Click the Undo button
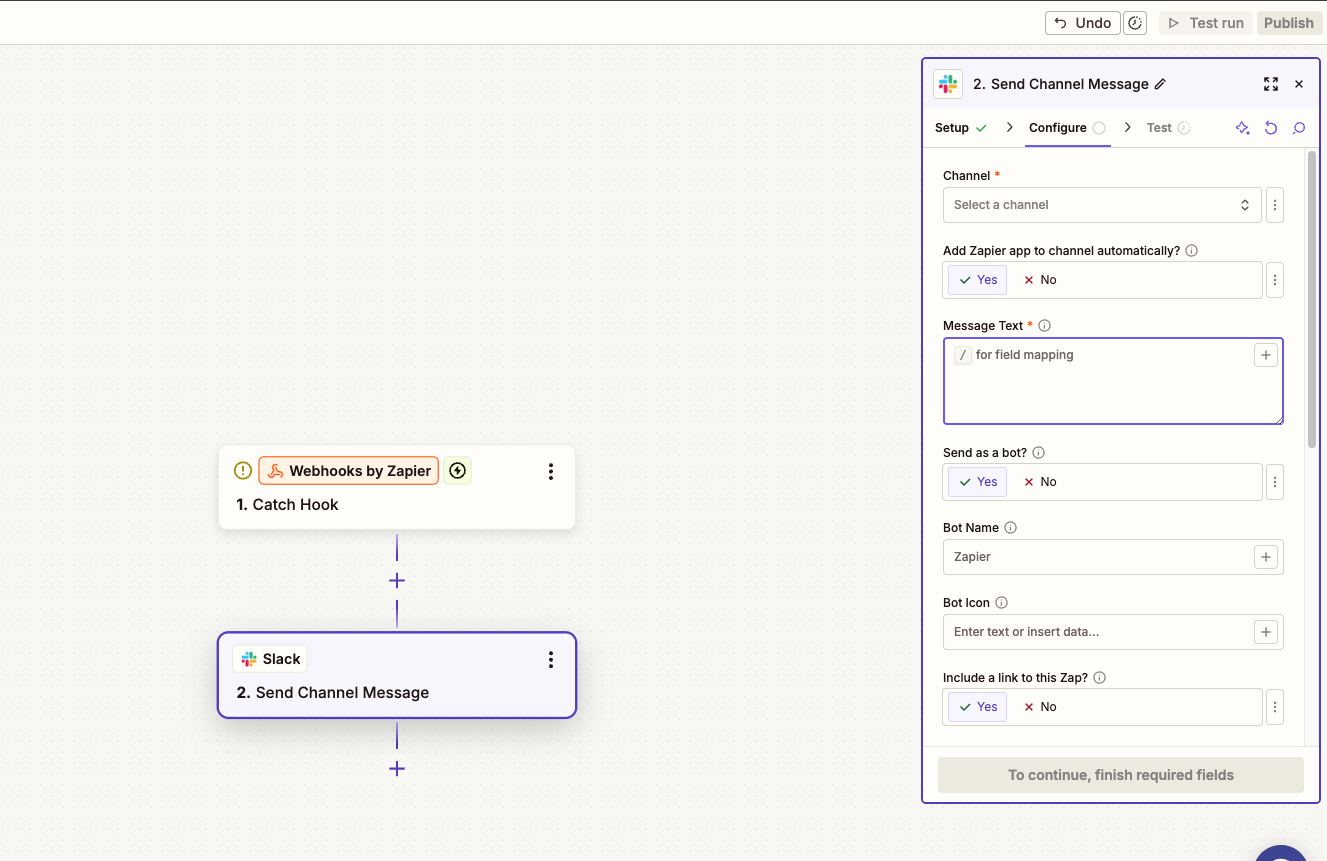Image resolution: width=1327 pixels, height=861 pixels. 1083,23
